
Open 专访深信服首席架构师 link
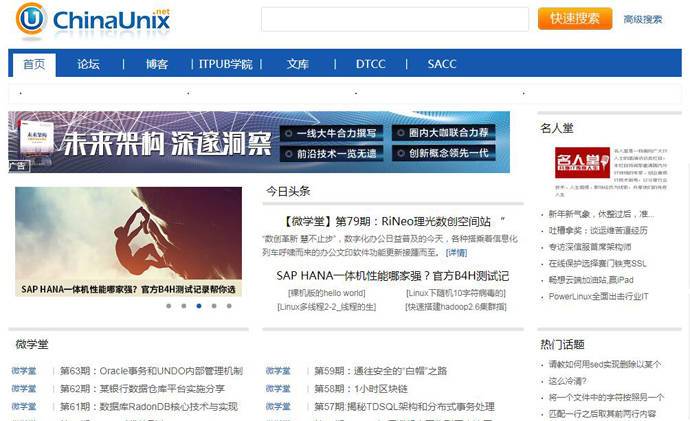coord(590,247)
